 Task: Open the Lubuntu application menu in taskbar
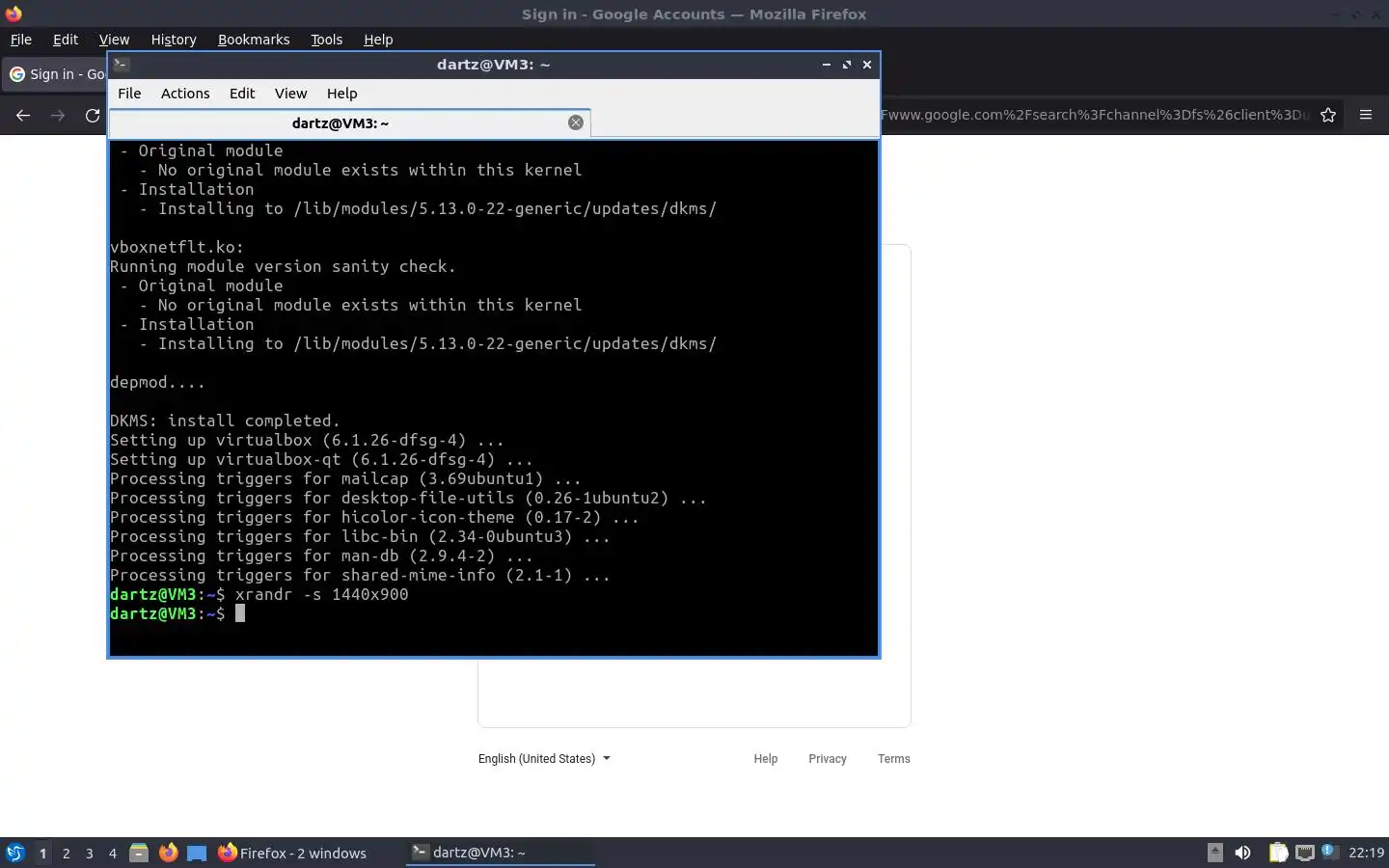click(15, 853)
